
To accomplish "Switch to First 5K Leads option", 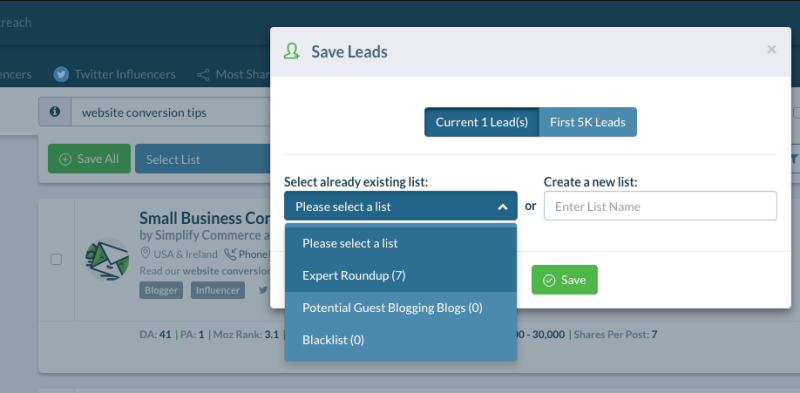I will 588,122.
